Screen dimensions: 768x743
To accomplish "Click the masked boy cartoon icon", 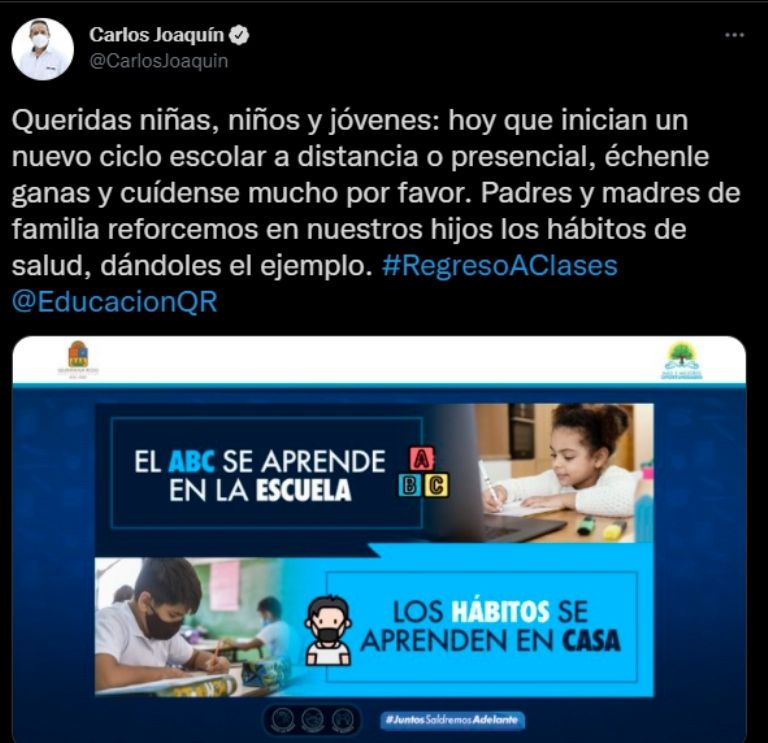I will [328, 631].
